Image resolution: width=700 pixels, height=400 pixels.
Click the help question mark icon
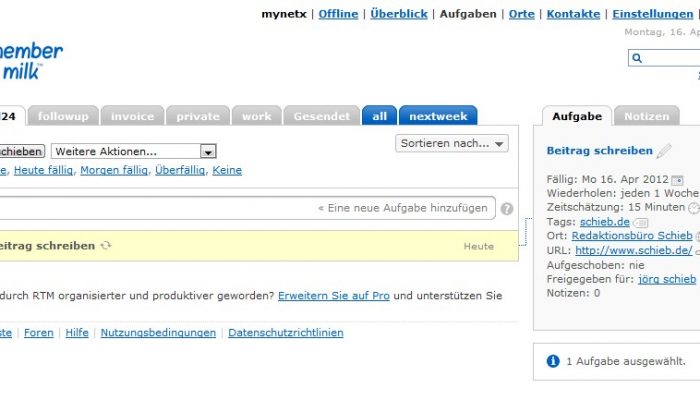(507, 208)
